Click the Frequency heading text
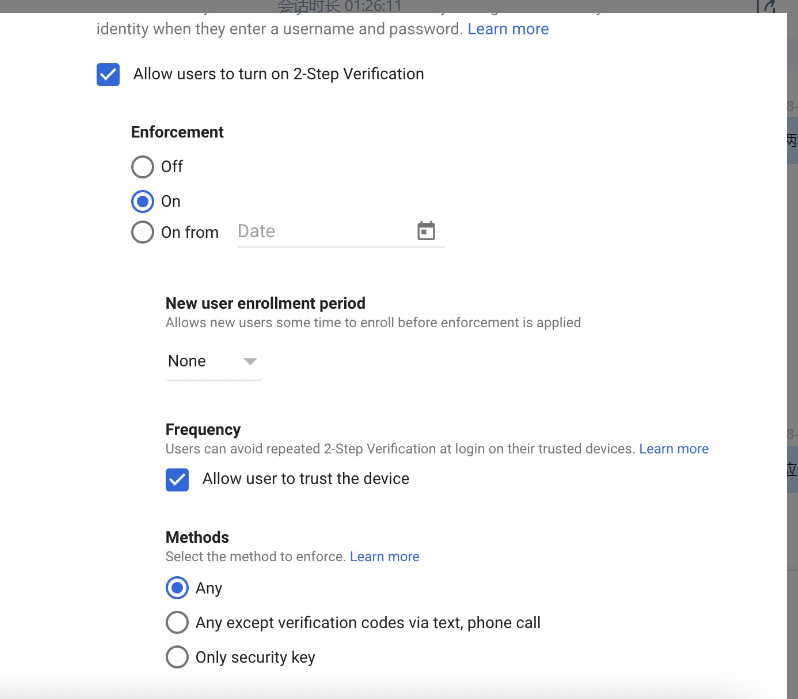This screenshot has width=798, height=699. click(203, 430)
